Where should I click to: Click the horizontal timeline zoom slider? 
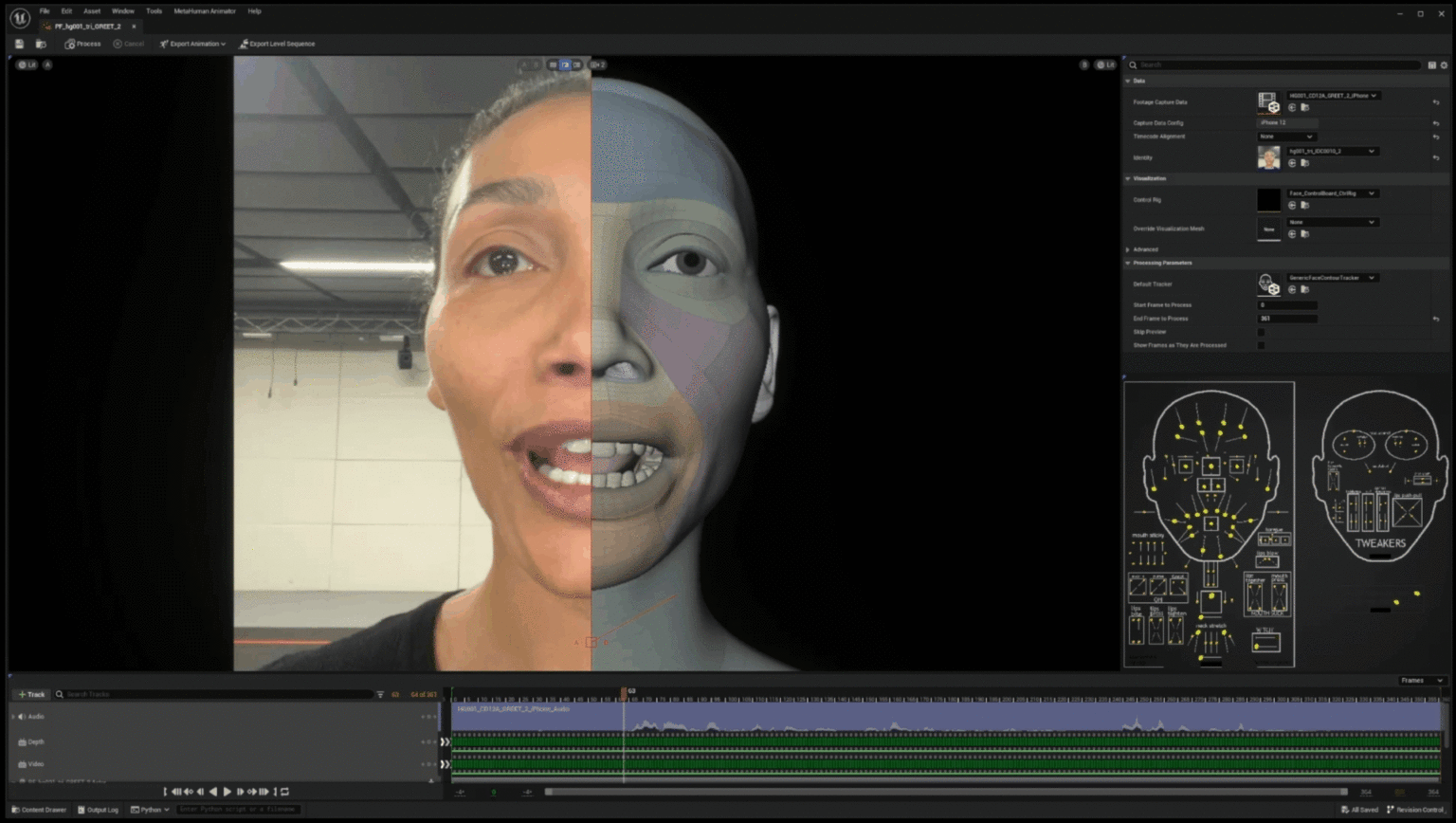pos(948,792)
